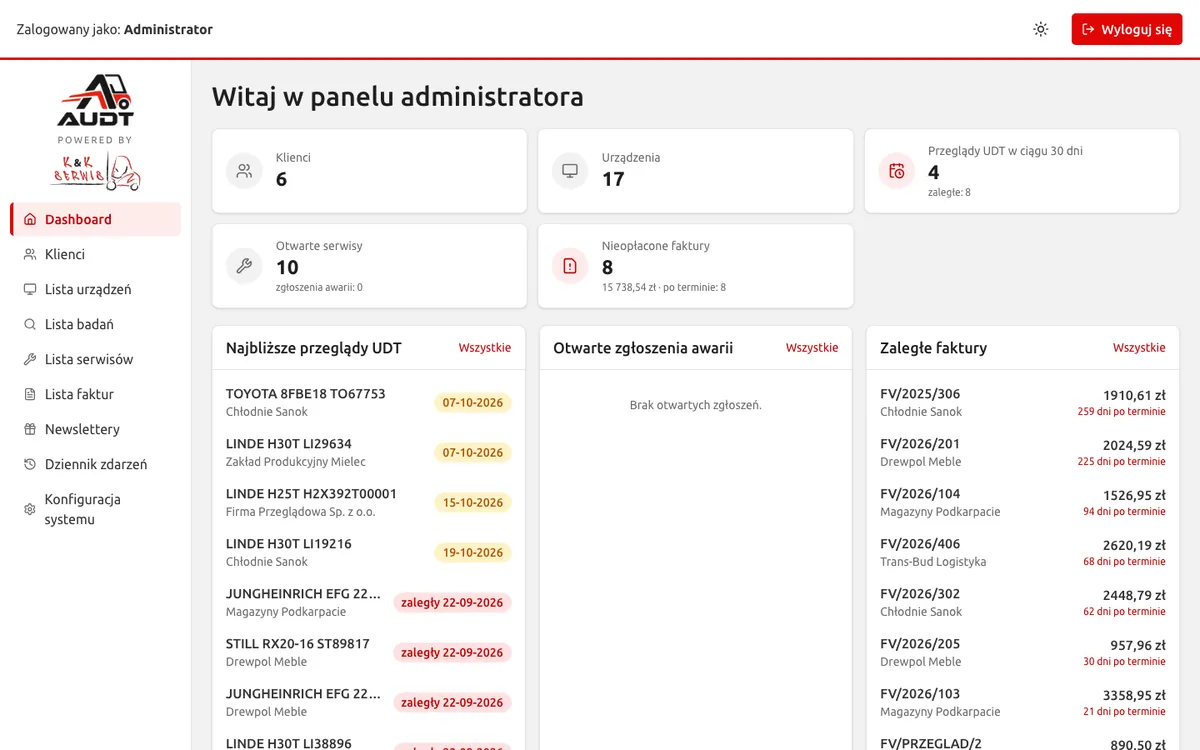Open invoice FV/2026/104
Screen dimensions: 1200x750
click(1023, 503)
